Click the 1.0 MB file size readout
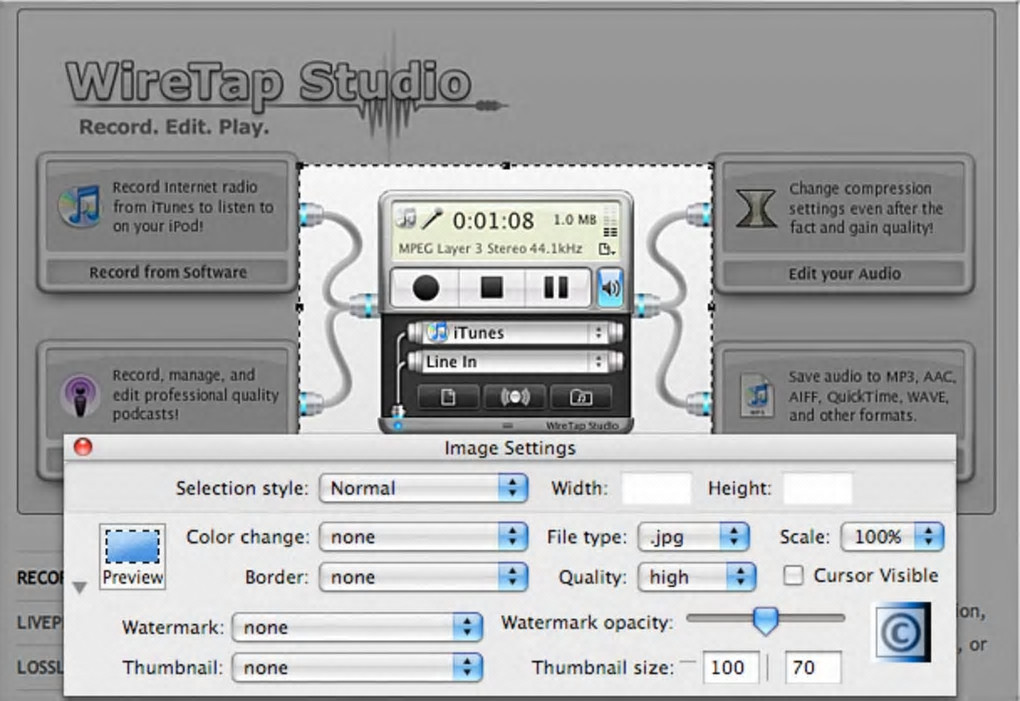 [574, 220]
